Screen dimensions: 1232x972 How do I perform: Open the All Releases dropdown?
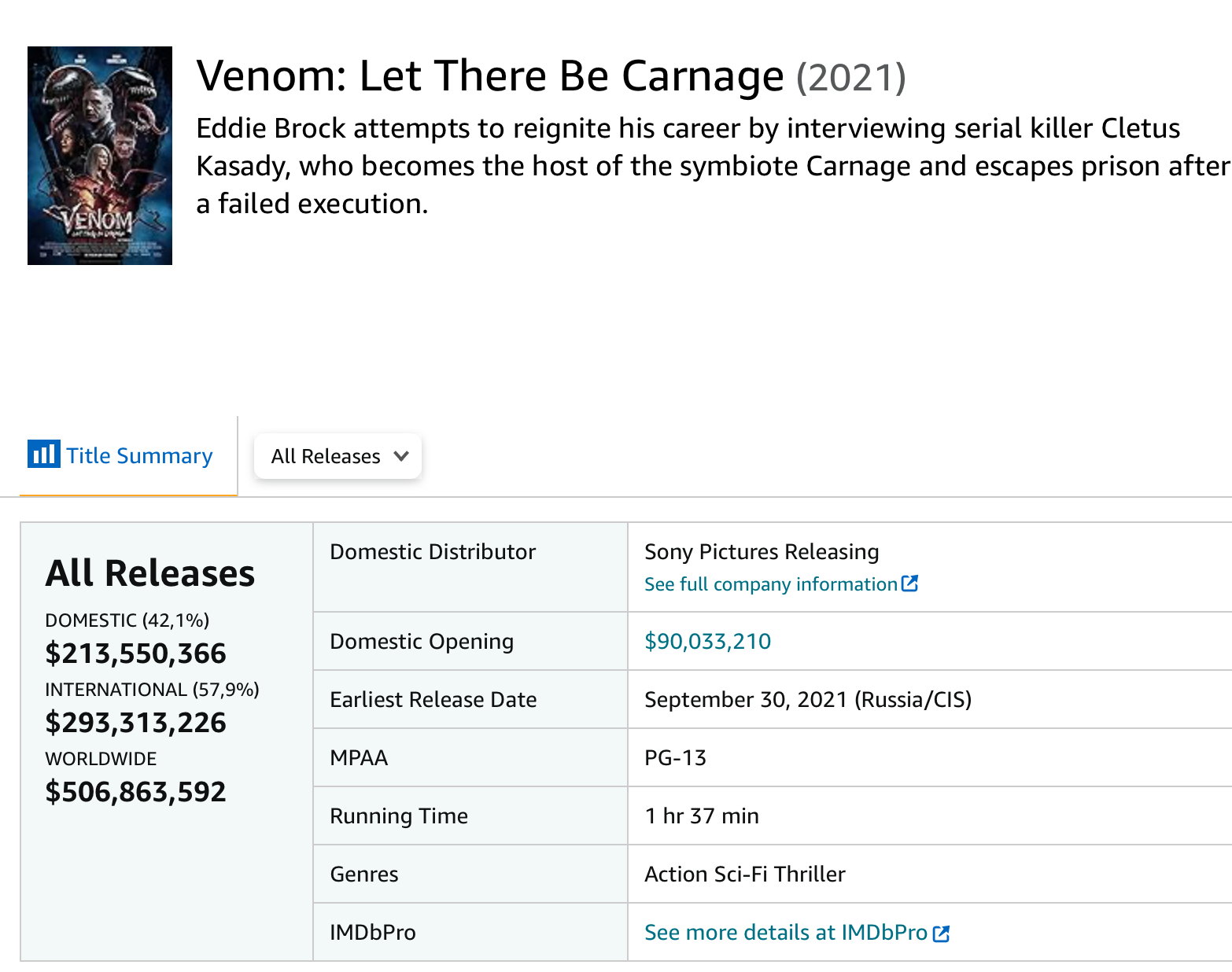tap(338, 456)
